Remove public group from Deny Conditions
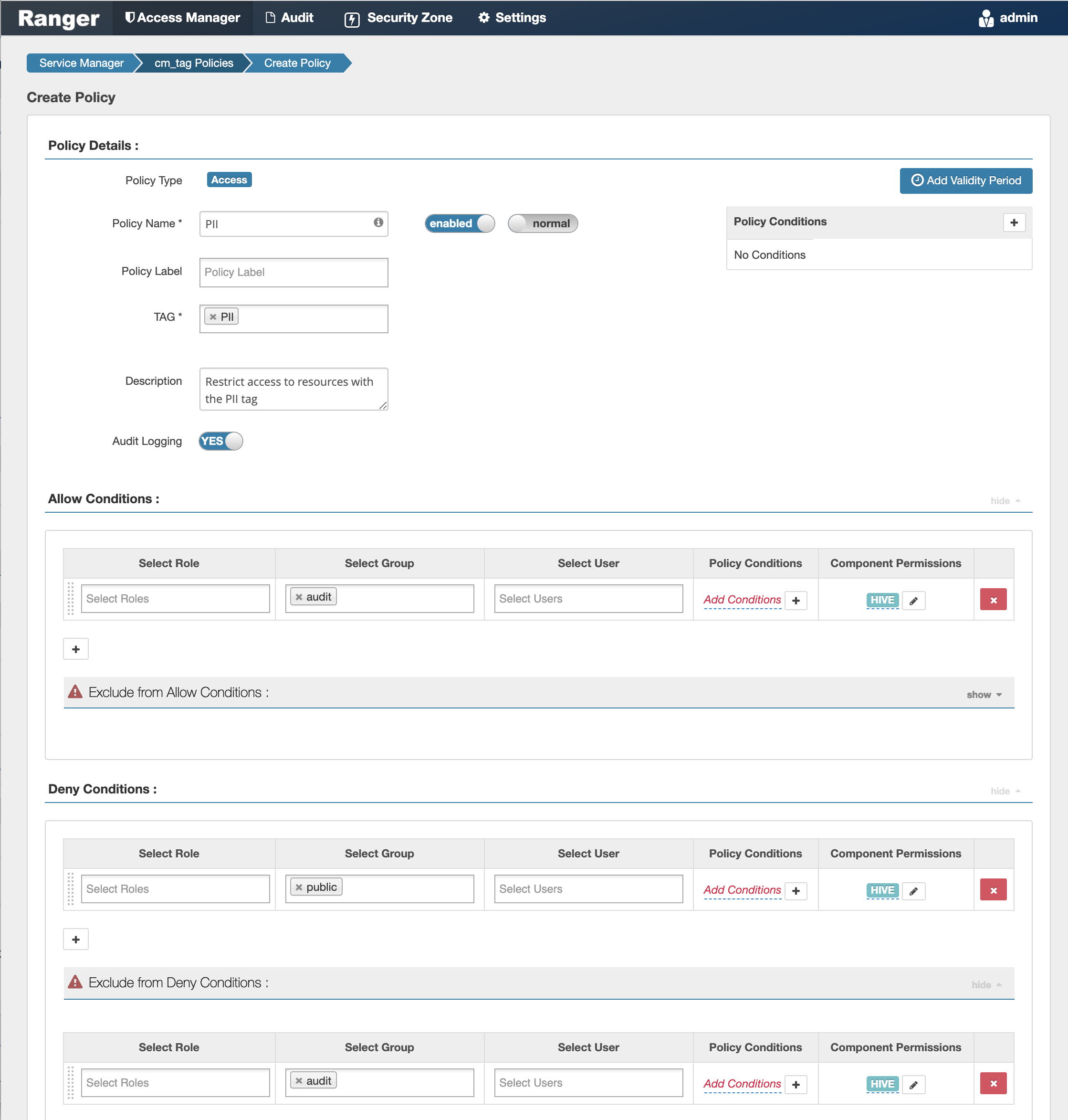The height and width of the screenshot is (1120, 1068). coord(299,887)
